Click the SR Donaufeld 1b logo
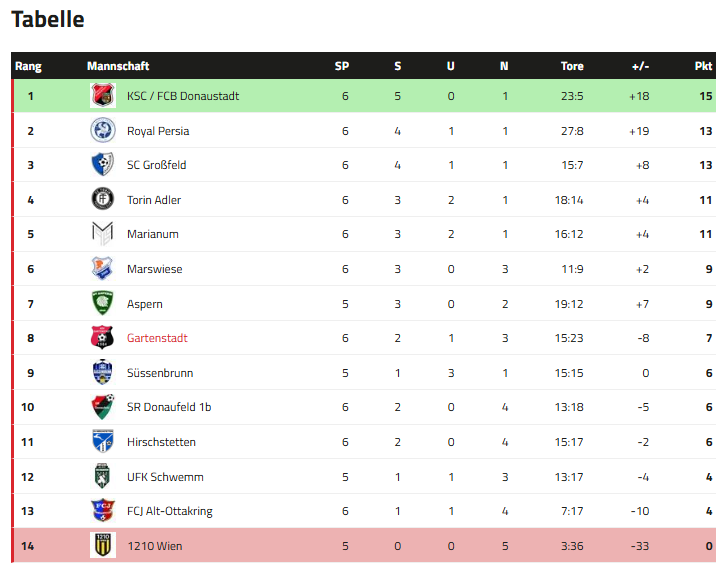726x570 pixels. coord(103,407)
